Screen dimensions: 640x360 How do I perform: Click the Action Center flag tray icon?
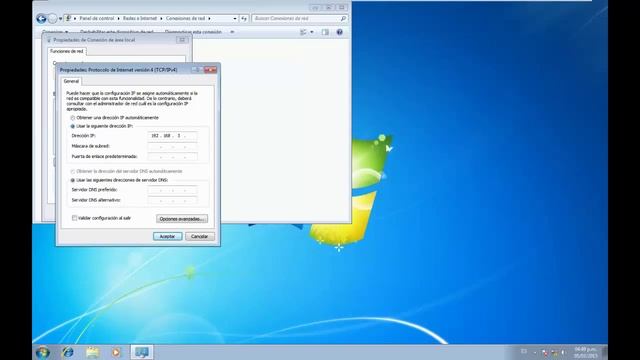545,352
